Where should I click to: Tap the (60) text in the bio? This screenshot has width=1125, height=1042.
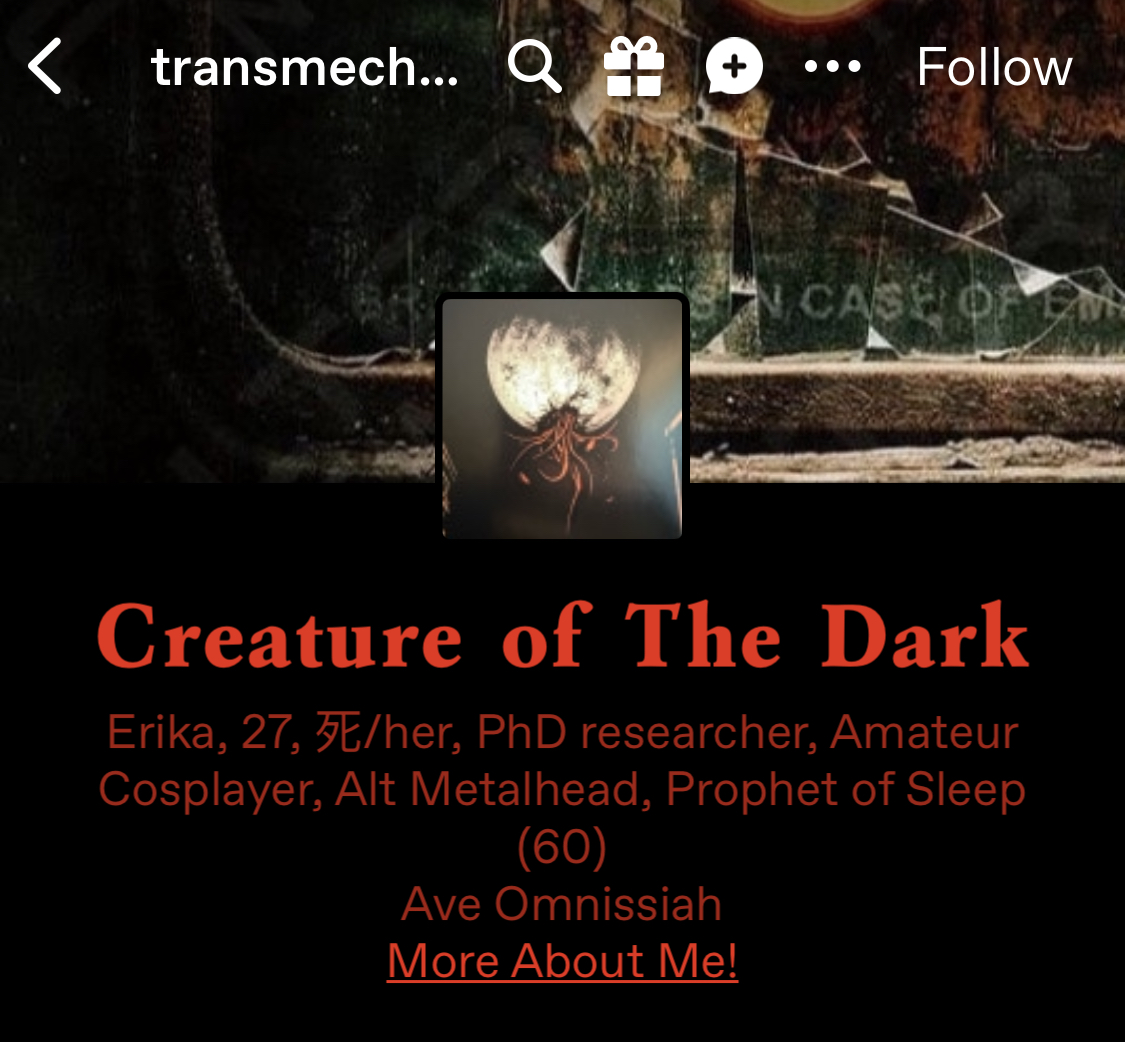[562, 847]
